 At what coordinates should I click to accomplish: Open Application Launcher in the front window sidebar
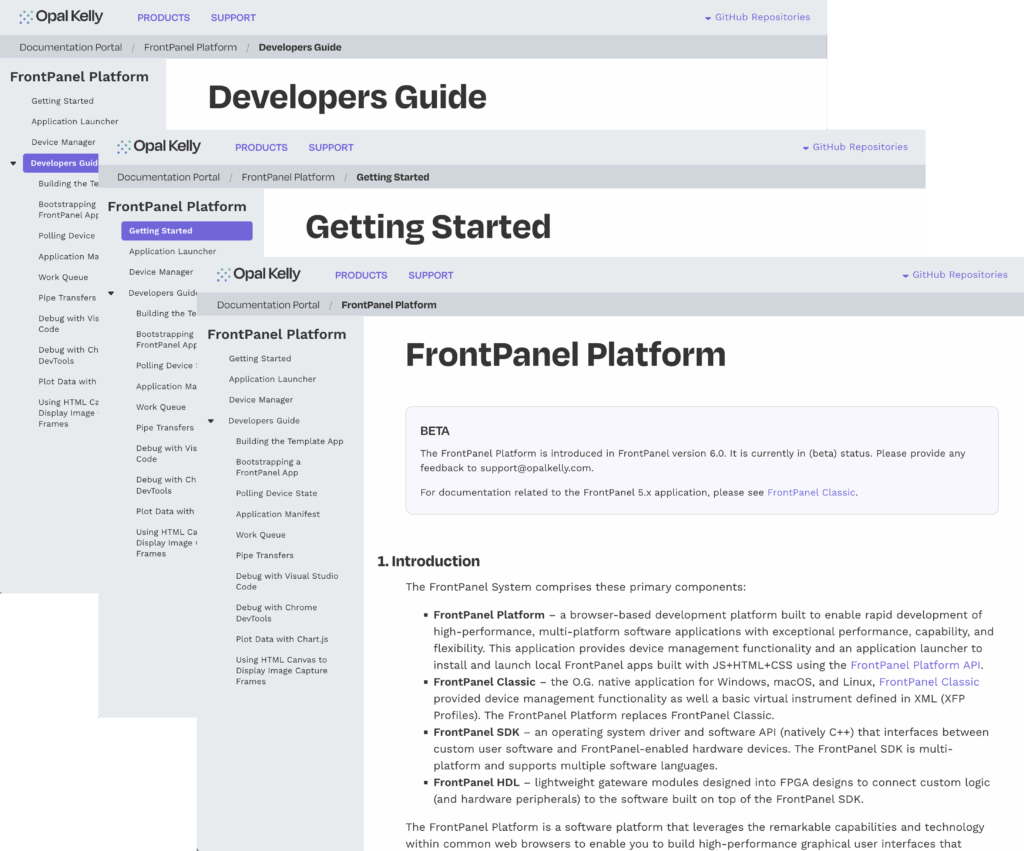(x=272, y=379)
